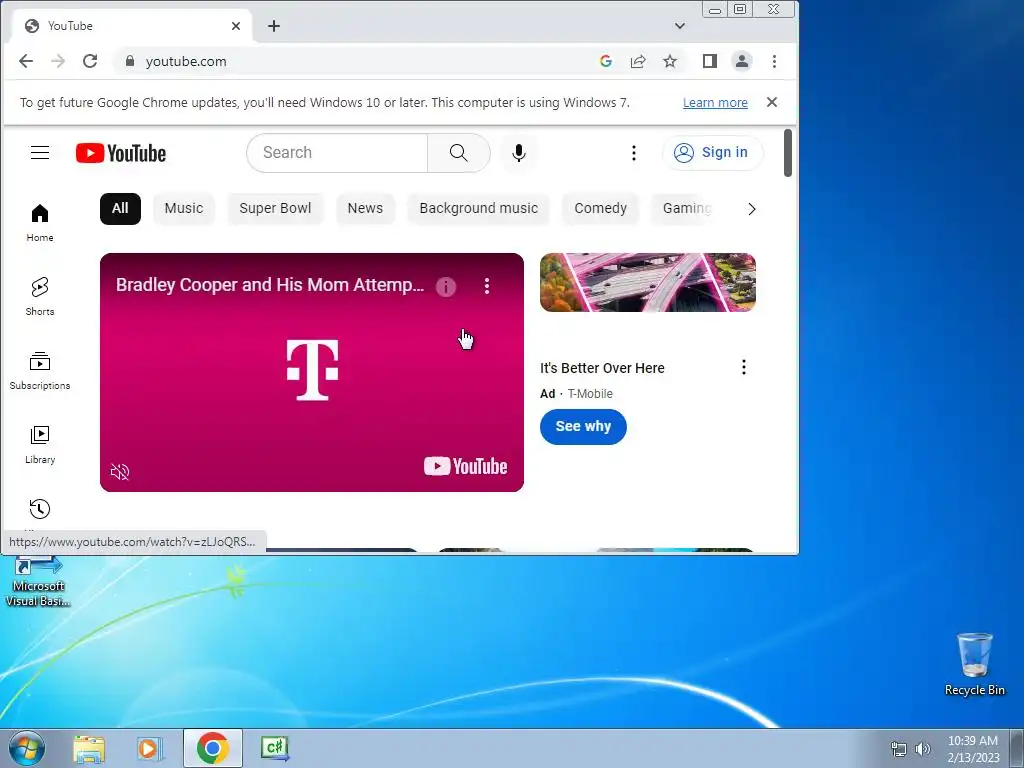Screen dimensions: 1024x768
Task: Open Library in the sidebar
Action: click(x=40, y=444)
